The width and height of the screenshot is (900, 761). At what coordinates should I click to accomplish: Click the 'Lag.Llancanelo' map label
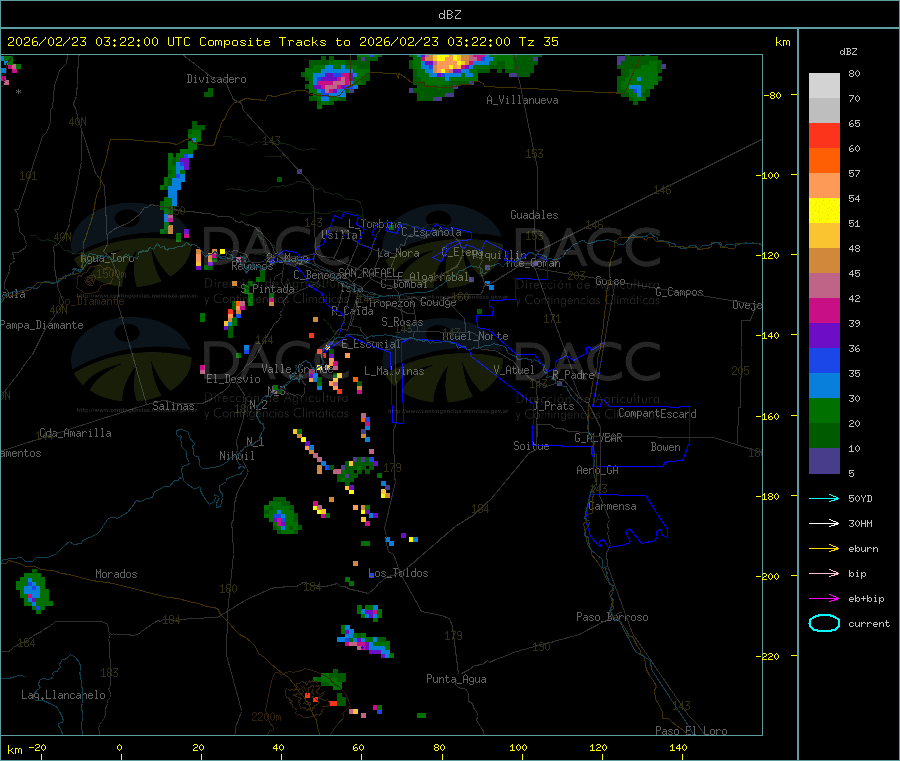pyautogui.click(x=63, y=695)
